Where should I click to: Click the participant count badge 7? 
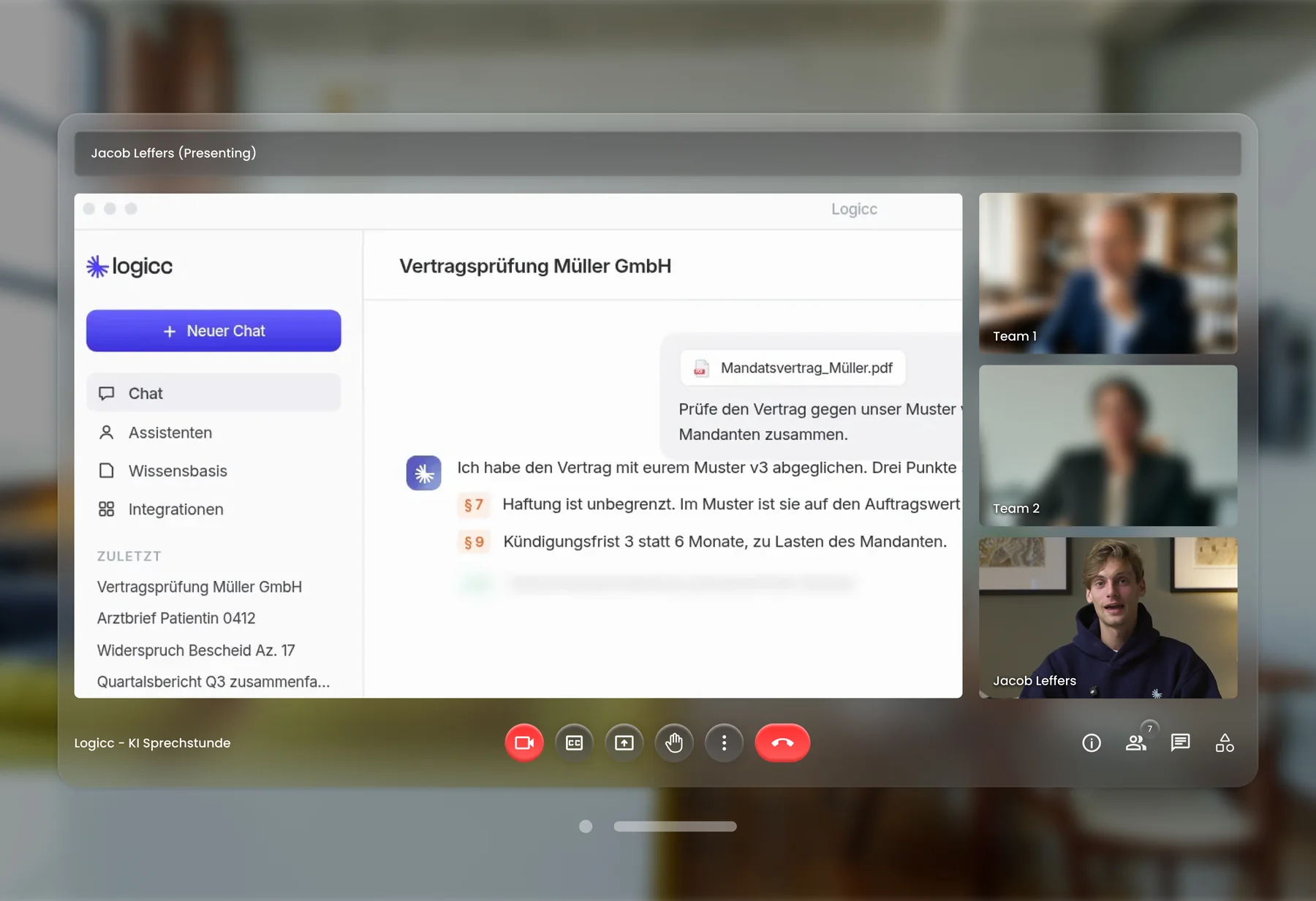1150,729
